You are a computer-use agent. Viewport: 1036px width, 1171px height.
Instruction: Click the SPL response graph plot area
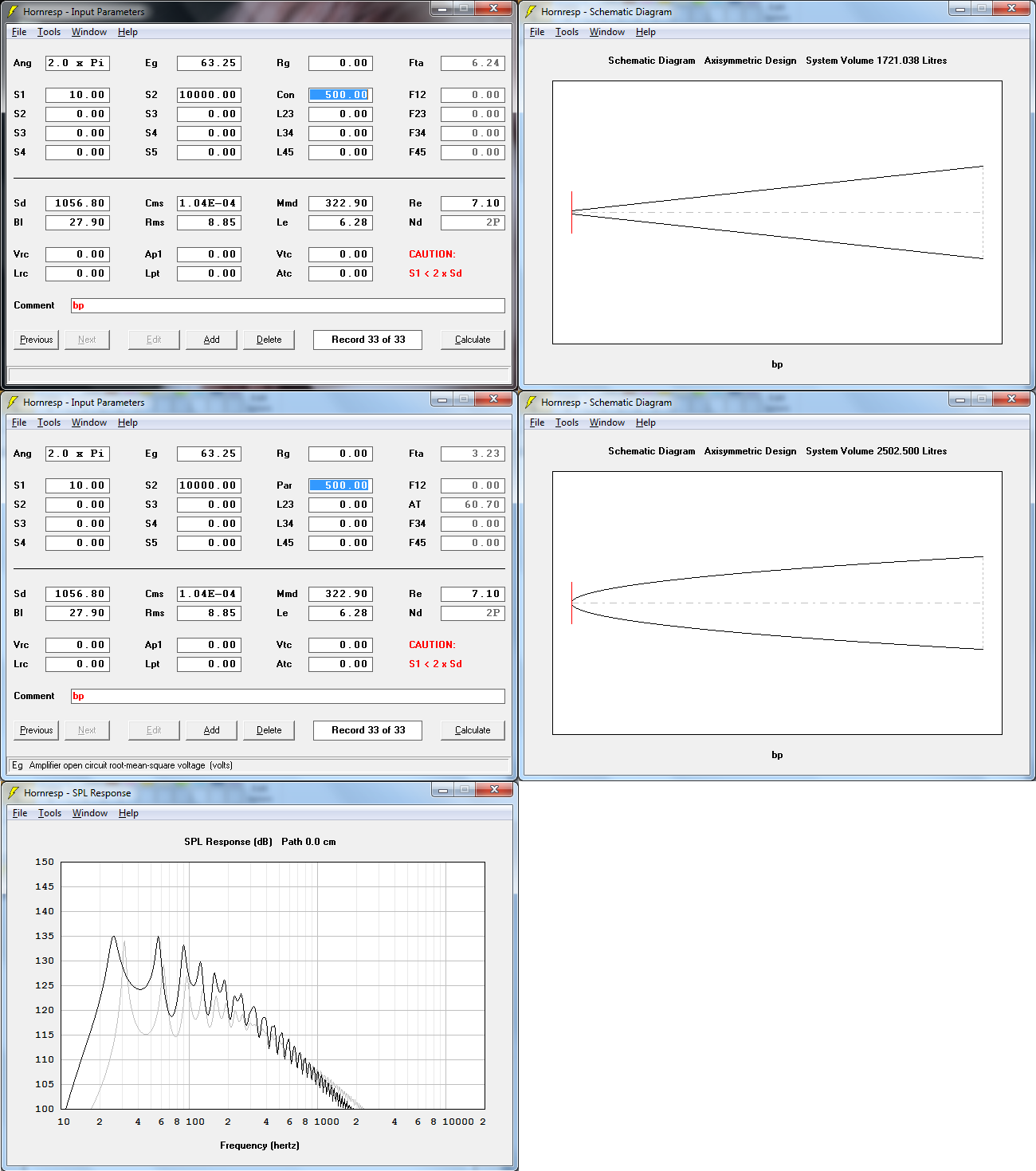coord(273,985)
